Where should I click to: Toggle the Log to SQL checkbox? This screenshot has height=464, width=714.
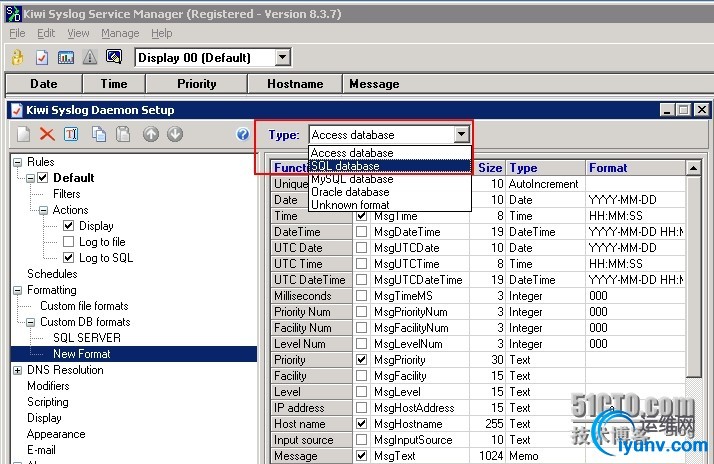click(x=69, y=257)
